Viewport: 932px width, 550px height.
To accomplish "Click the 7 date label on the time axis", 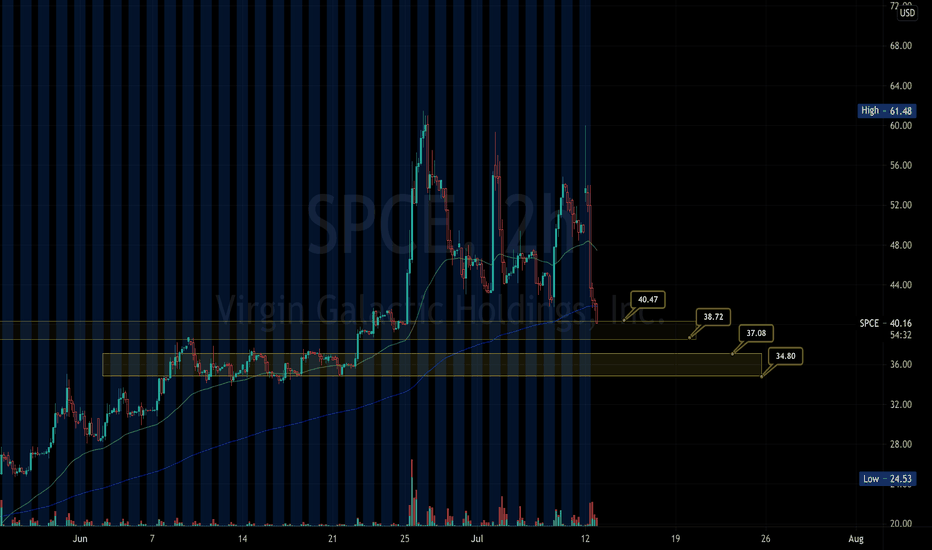I will pyautogui.click(x=152, y=539).
